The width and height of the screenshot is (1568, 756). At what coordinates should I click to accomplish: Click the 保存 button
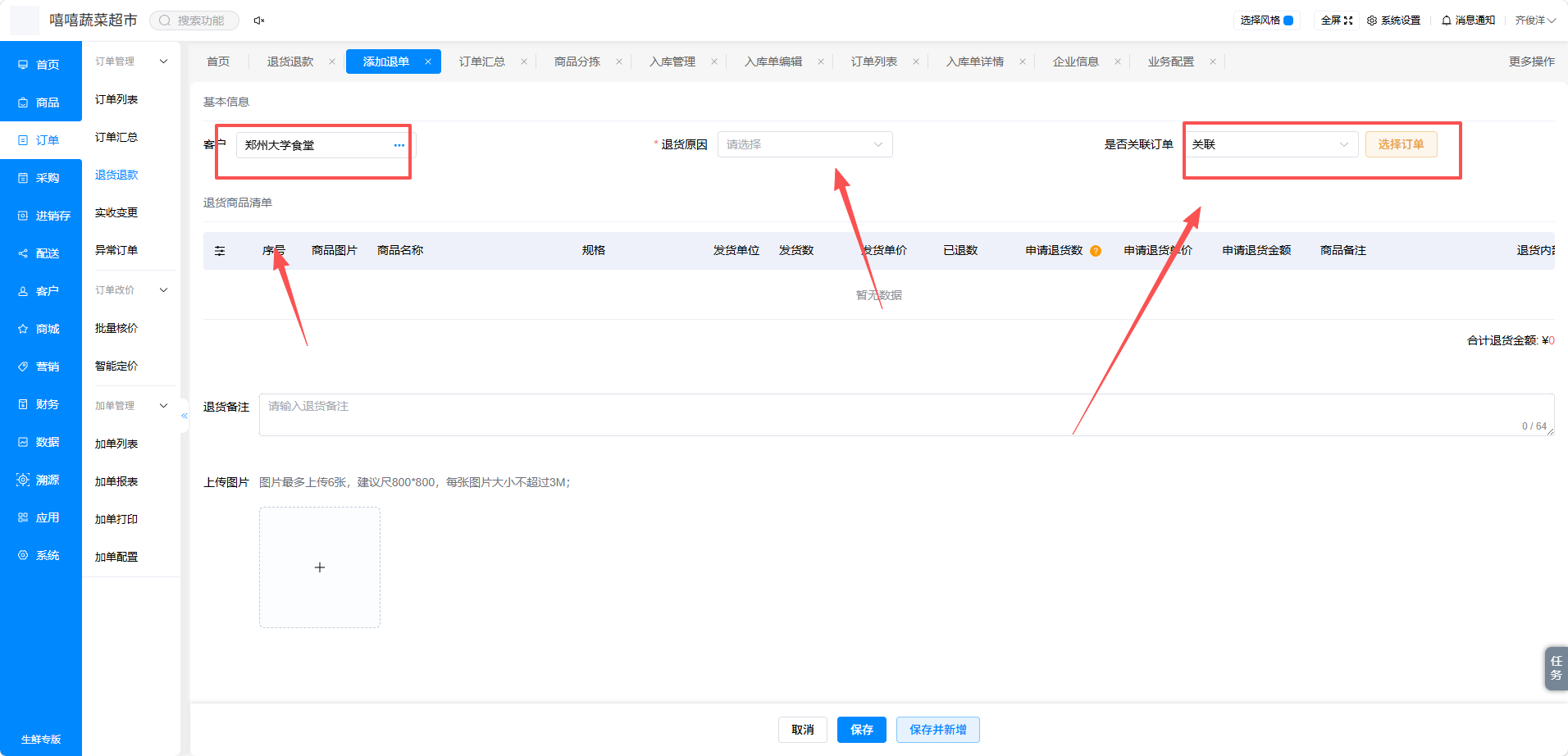coord(861,730)
